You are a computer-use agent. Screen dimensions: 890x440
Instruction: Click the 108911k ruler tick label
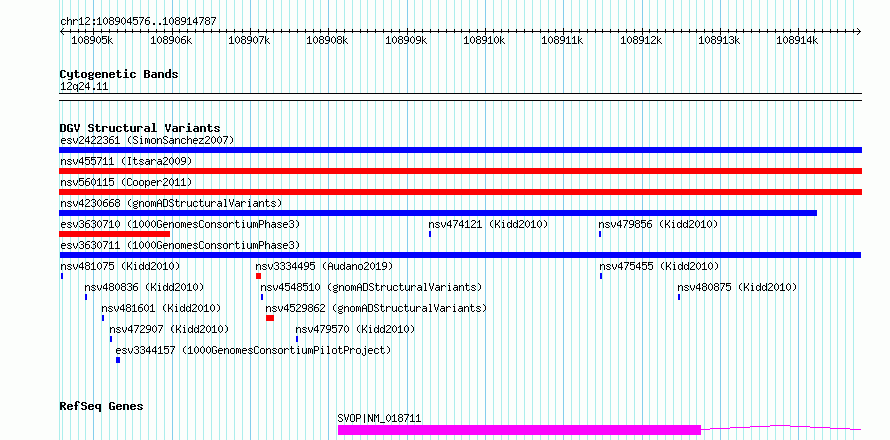click(562, 40)
